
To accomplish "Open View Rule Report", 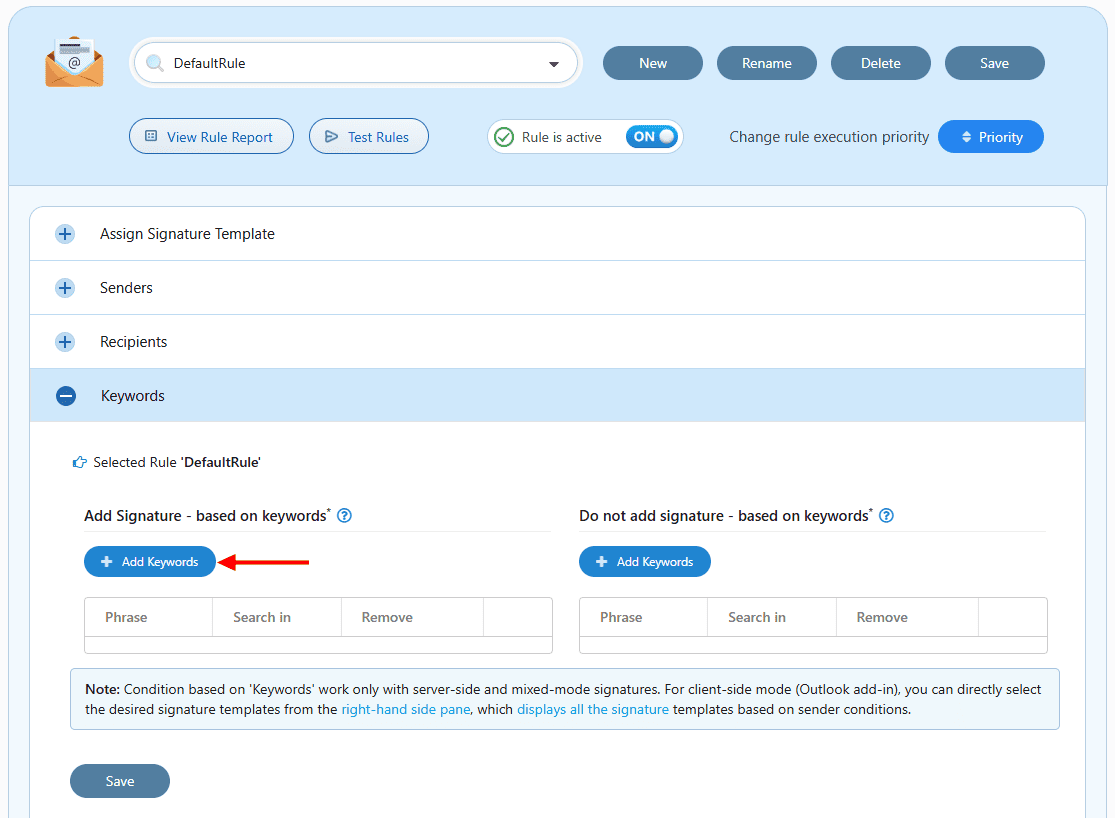I will click(211, 137).
